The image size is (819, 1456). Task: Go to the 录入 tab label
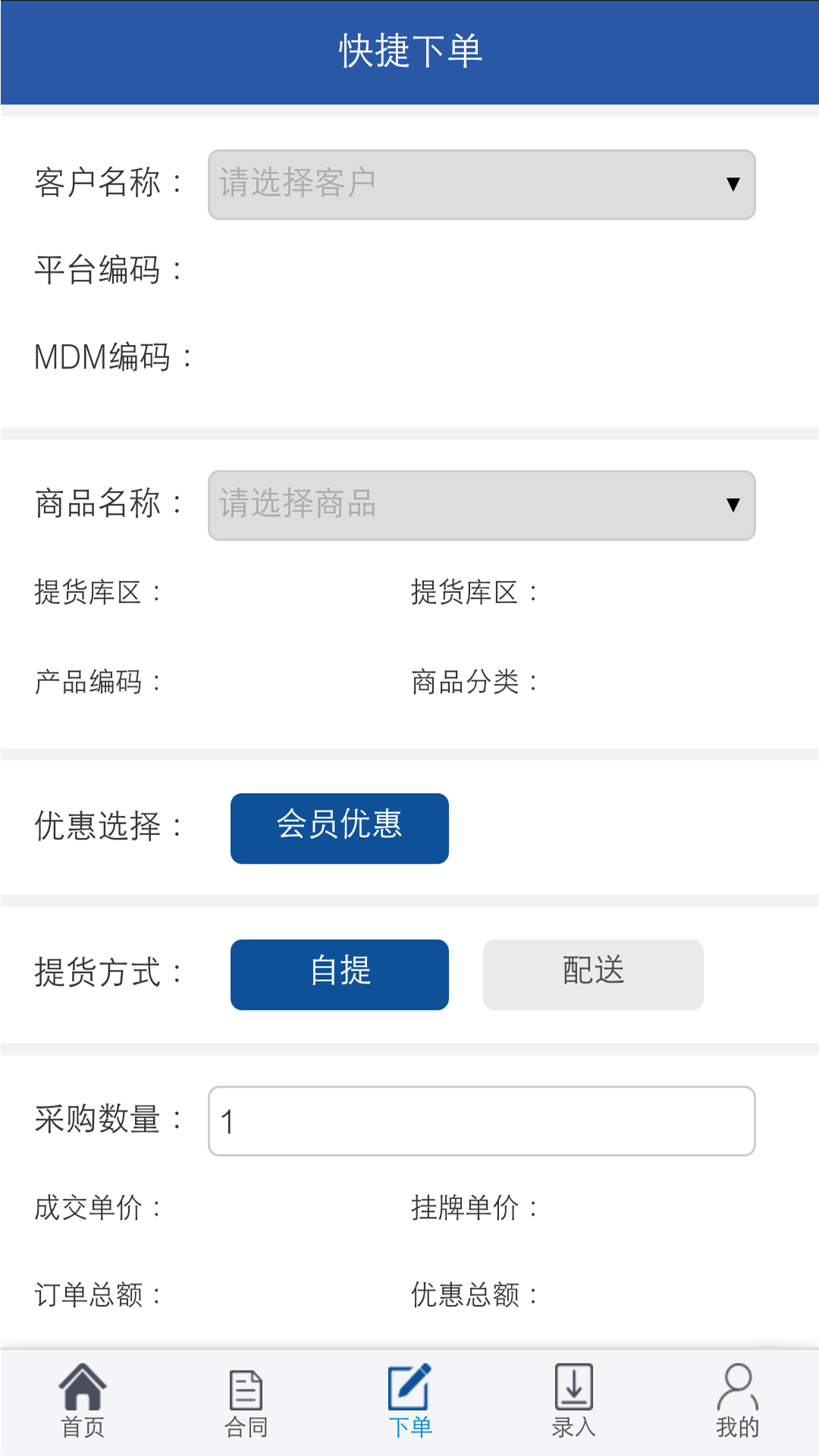click(573, 1427)
